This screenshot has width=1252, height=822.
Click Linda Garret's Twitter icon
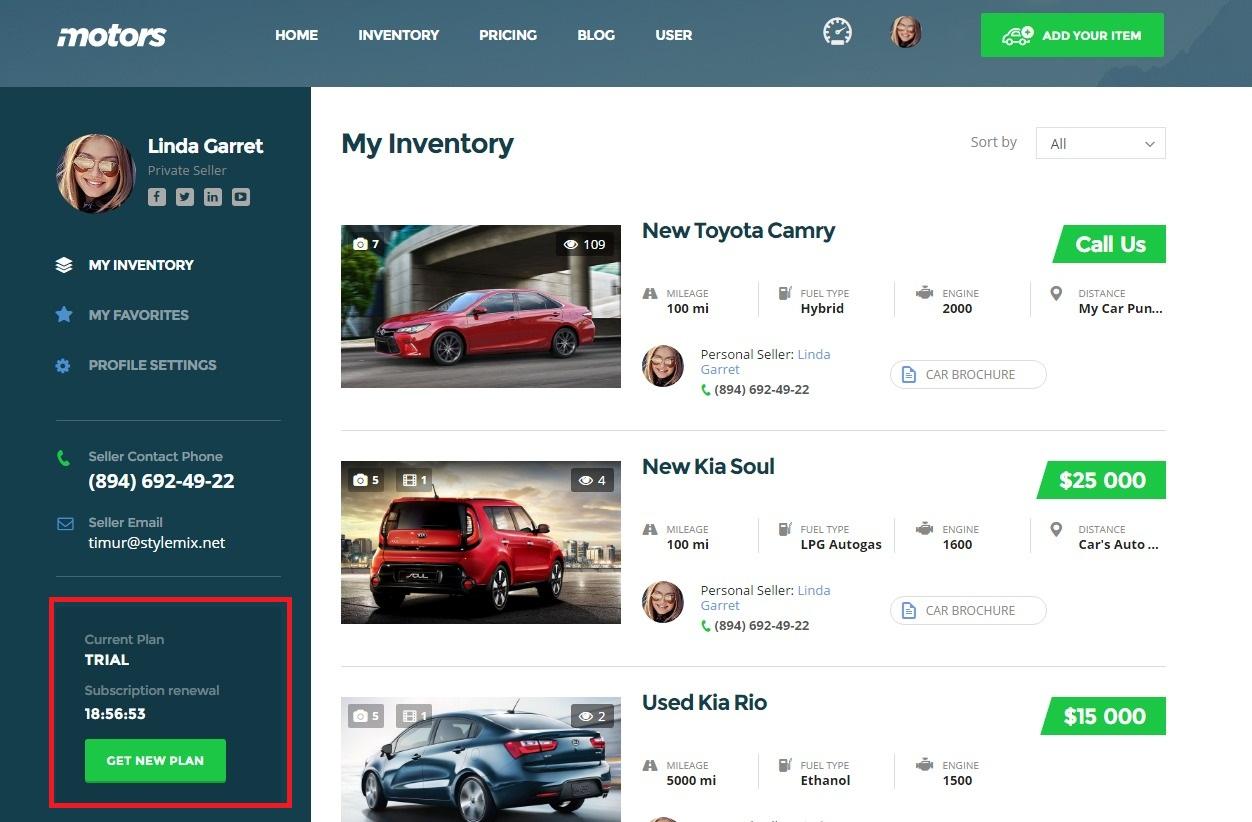[x=185, y=197]
